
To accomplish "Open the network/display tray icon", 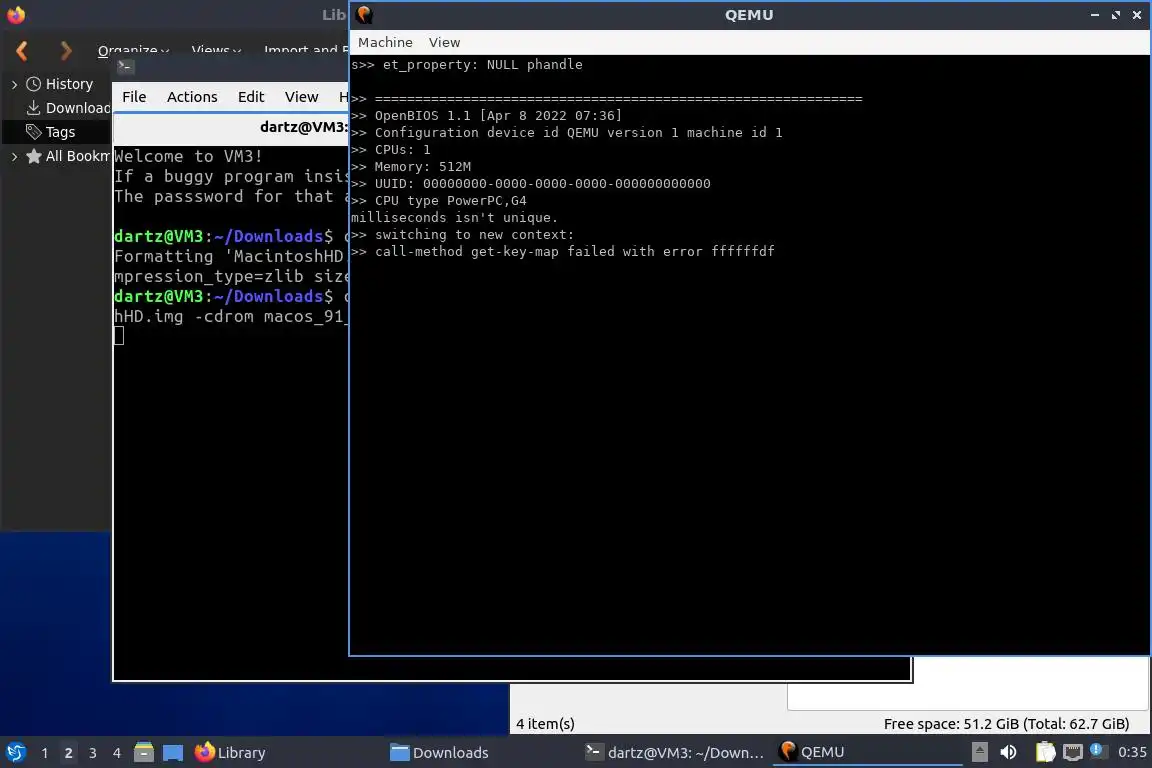I will (x=1073, y=752).
